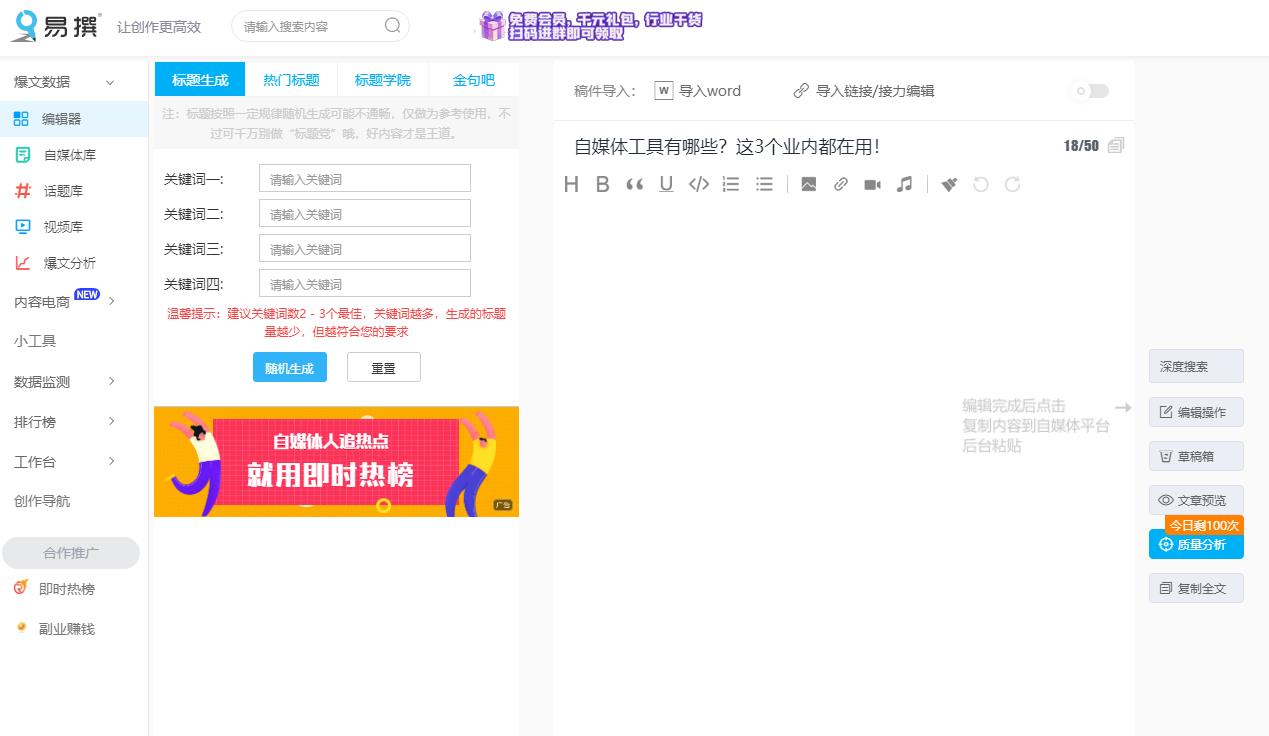Insert music using the note icon

(x=904, y=184)
